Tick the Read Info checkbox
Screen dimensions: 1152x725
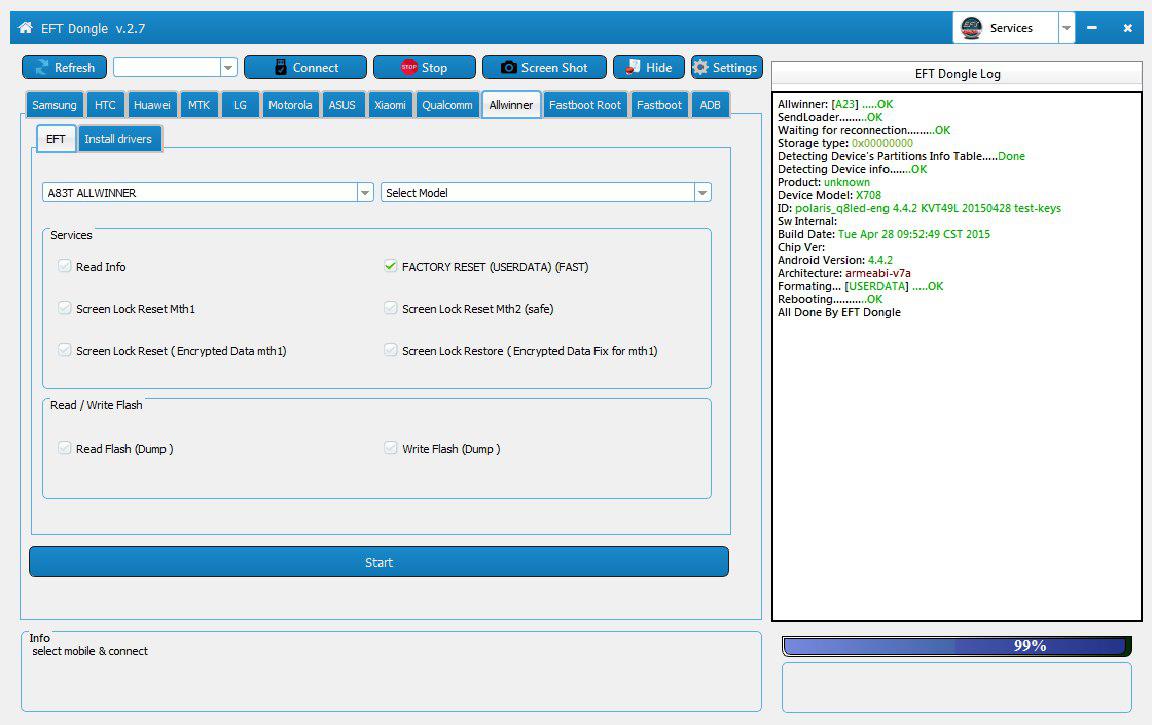tap(65, 267)
